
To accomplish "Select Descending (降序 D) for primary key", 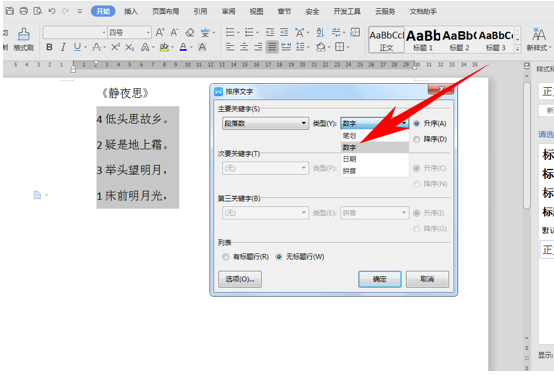I will (x=417, y=139).
